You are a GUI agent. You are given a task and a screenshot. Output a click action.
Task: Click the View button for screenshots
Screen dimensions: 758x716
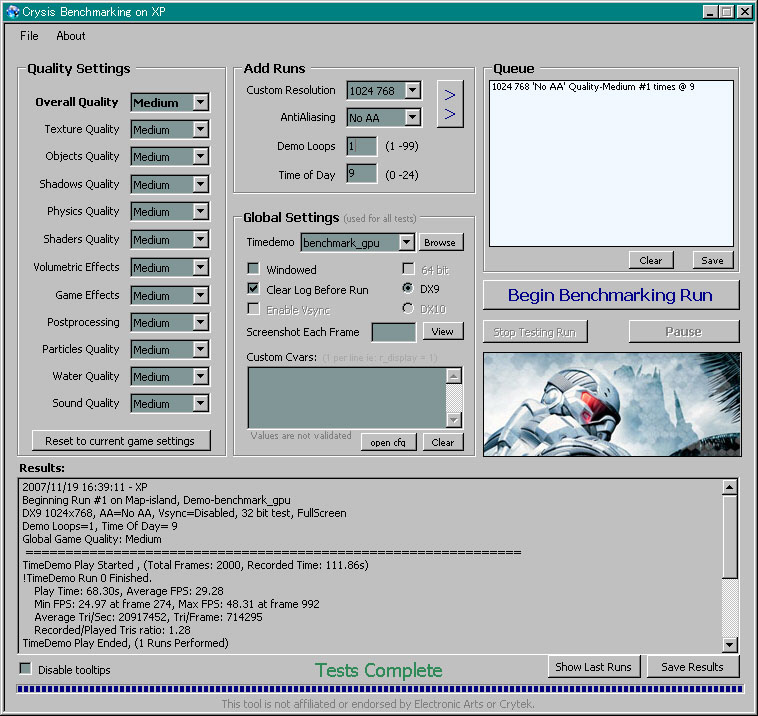(443, 332)
